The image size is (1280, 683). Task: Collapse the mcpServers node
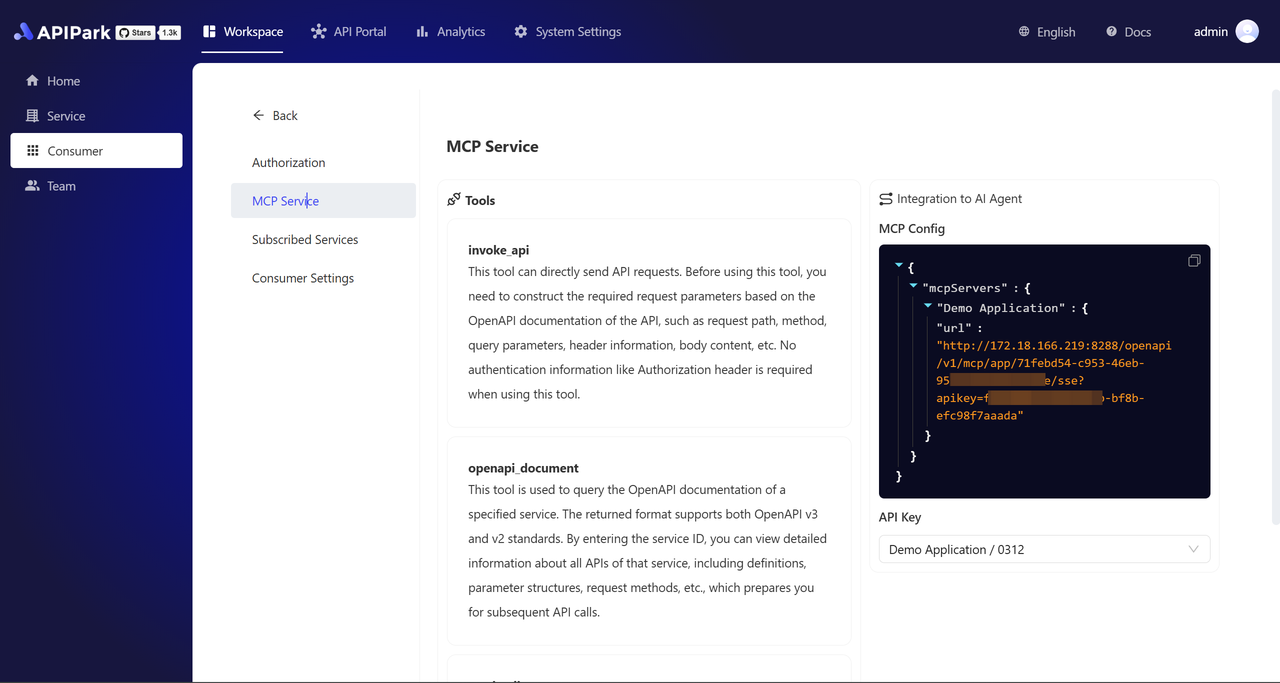click(x=914, y=287)
